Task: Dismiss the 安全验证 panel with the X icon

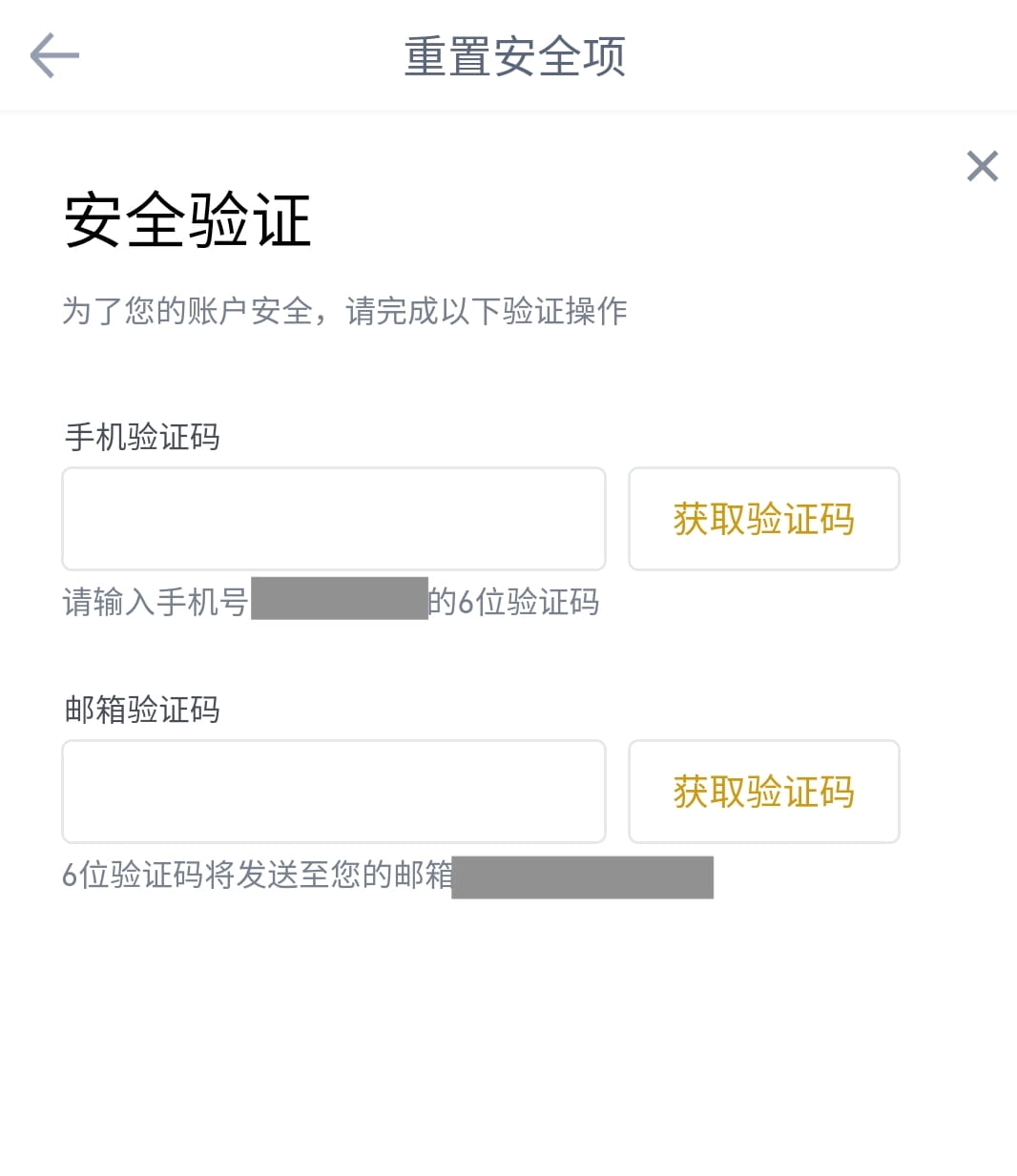Action: (x=982, y=166)
